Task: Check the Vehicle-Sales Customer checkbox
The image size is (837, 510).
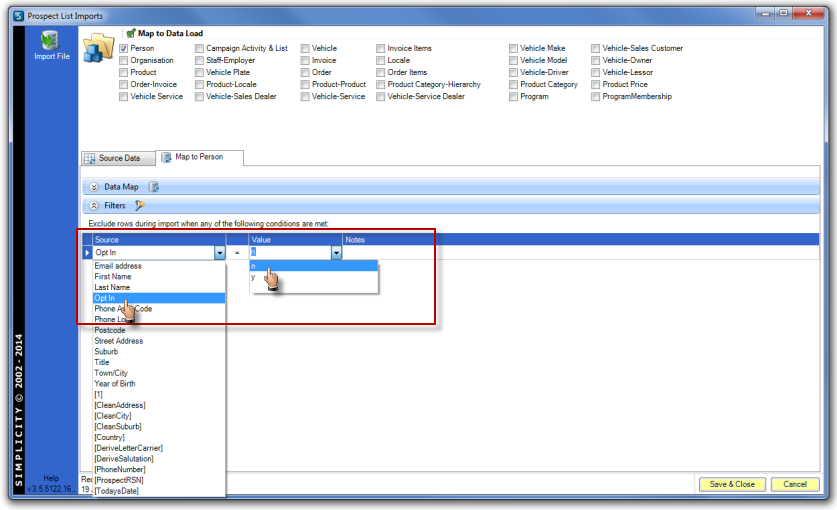Action: [x=596, y=49]
